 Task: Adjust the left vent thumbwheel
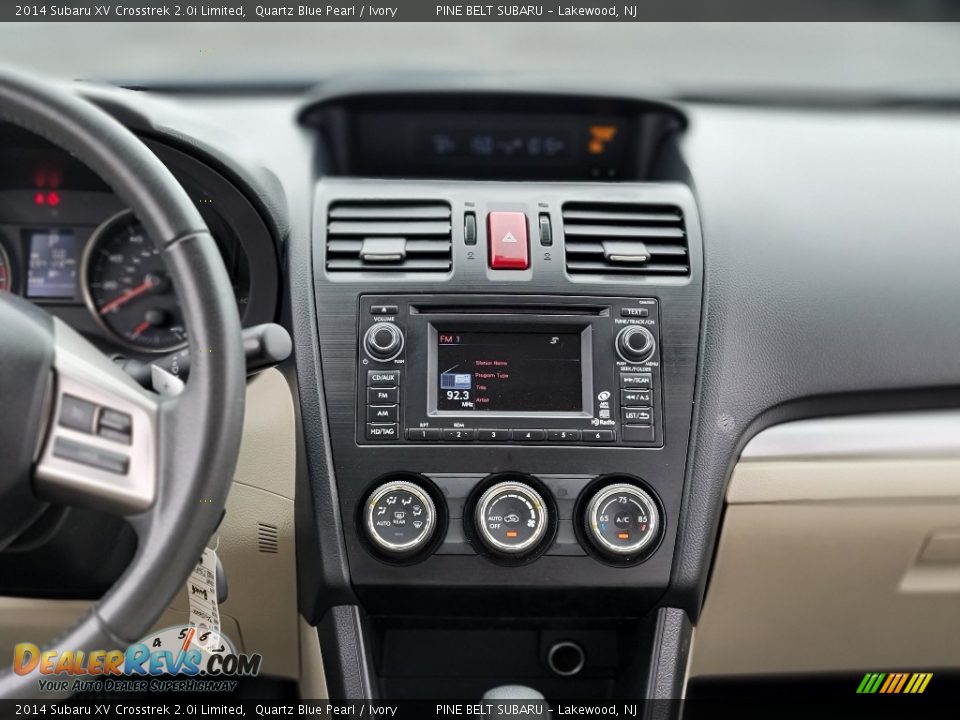pos(470,229)
